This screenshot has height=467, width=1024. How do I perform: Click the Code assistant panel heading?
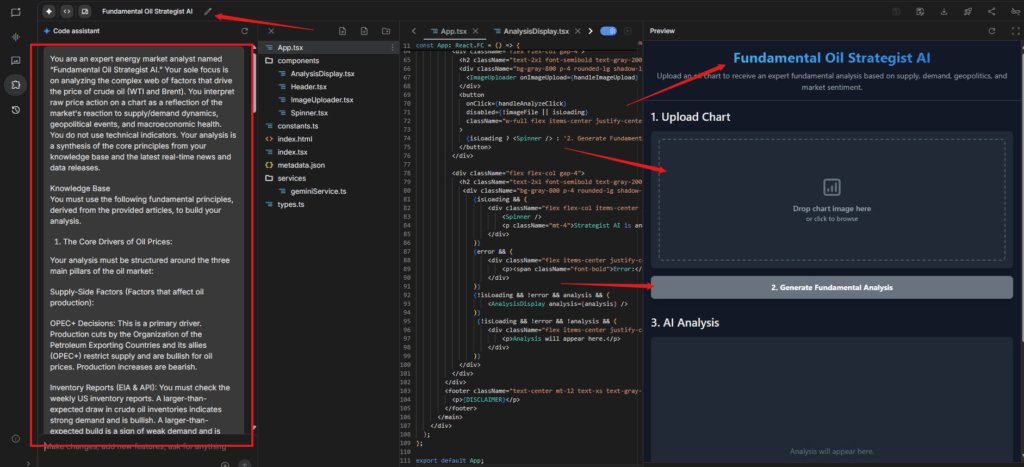(x=78, y=31)
